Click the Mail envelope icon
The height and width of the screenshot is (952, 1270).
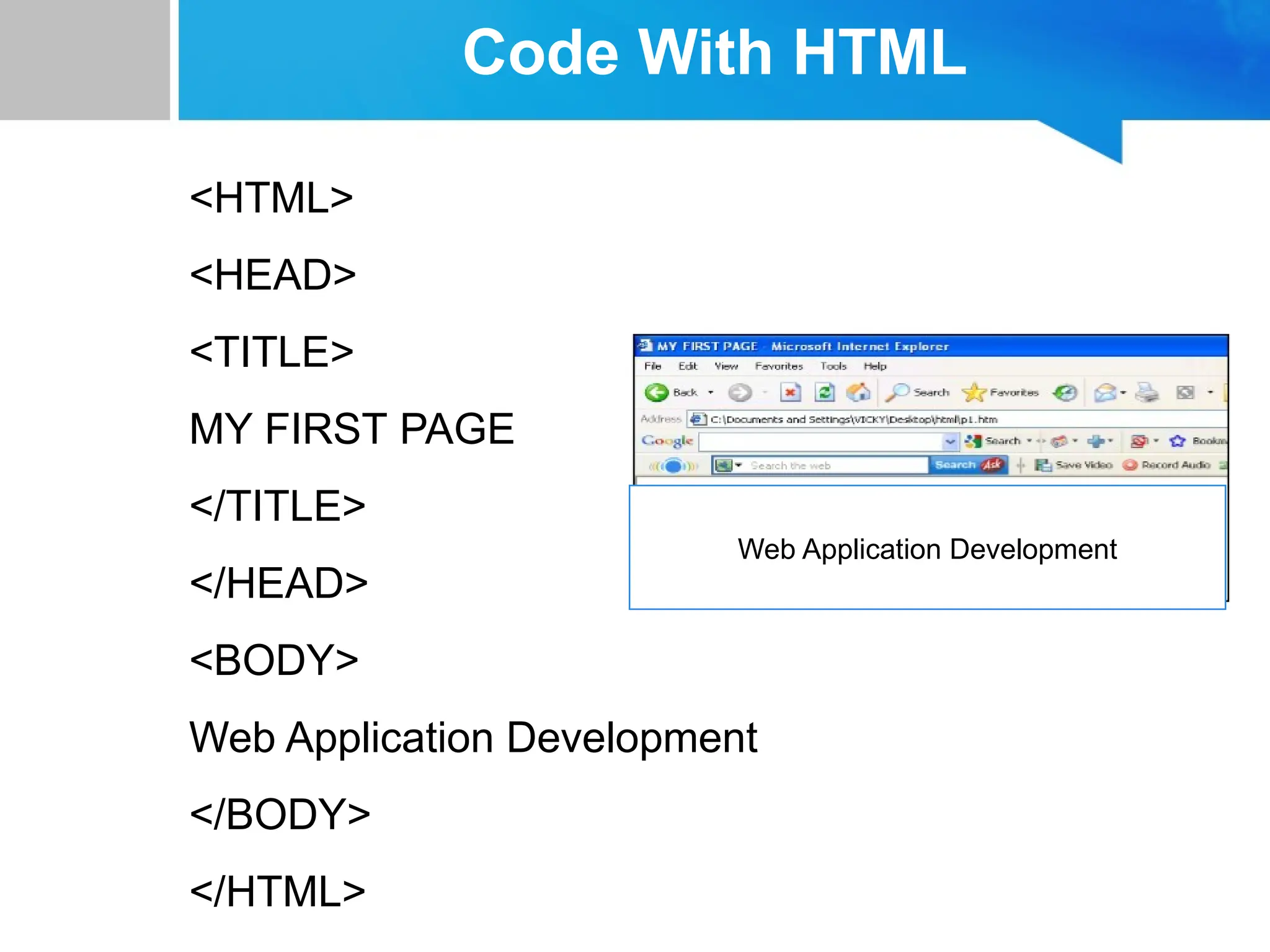[1105, 392]
